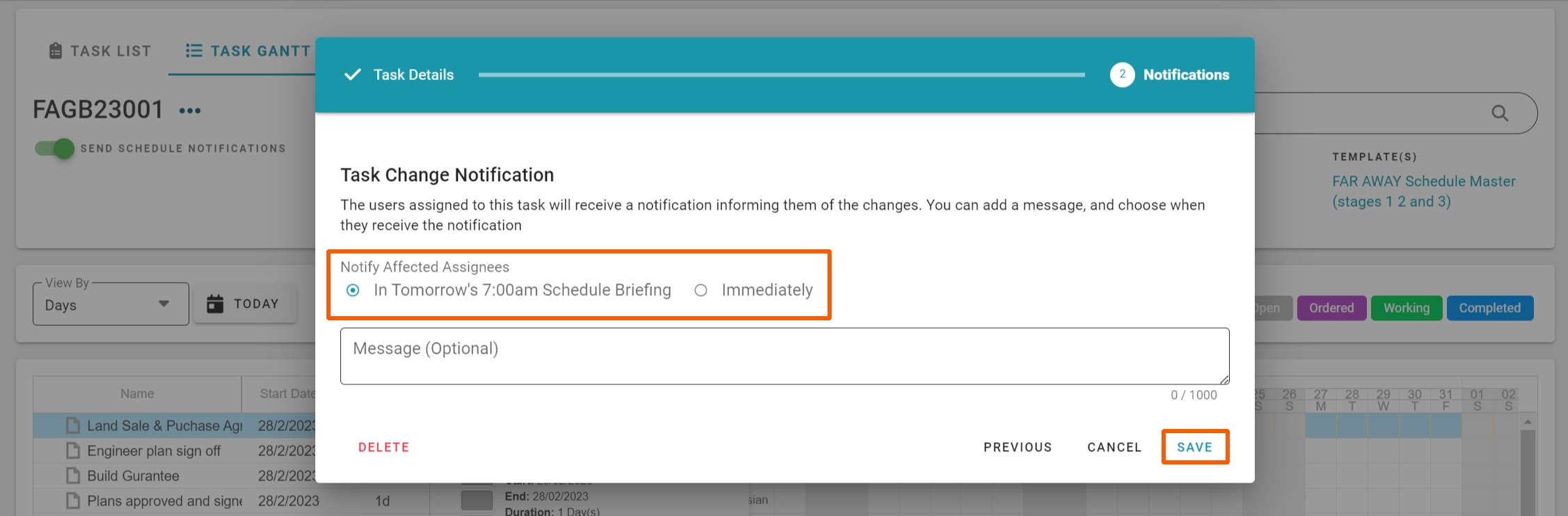The image size is (1568, 516).
Task: Click the document icon beside Engineer plan sign off
Action: click(x=73, y=451)
